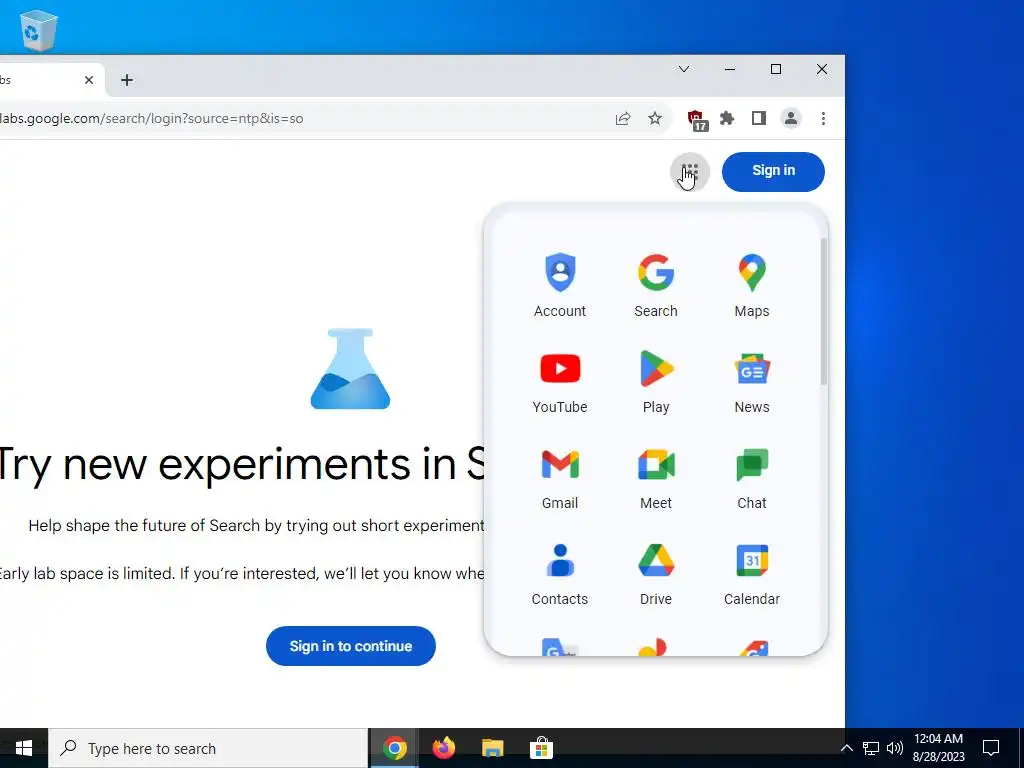Click the apps panel scrollbar
The width and height of the screenshot is (1024, 768).
tap(824, 312)
